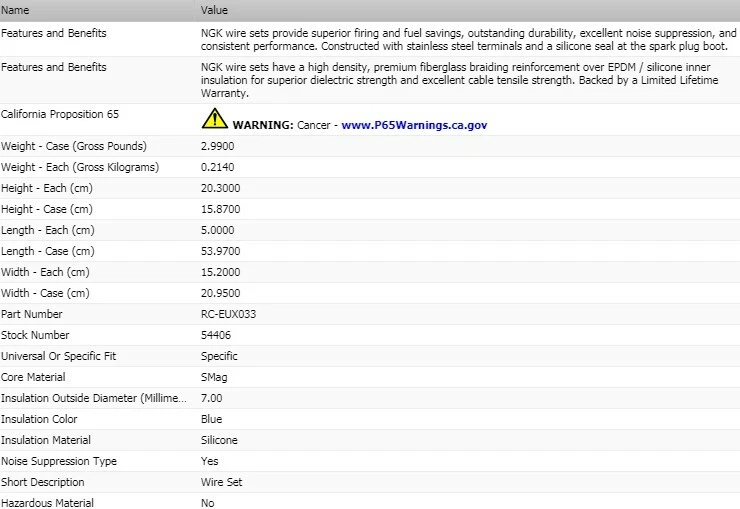740x509 pixels.
Task: Select the Noise Suppression Type value Yes
Action: tap(210, 461)
